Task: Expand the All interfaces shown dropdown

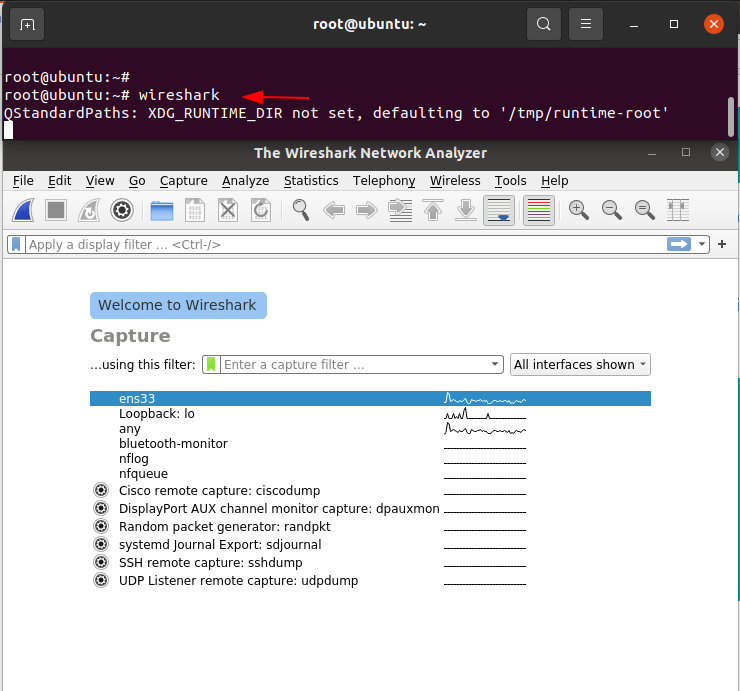Action: pos(580,364)
